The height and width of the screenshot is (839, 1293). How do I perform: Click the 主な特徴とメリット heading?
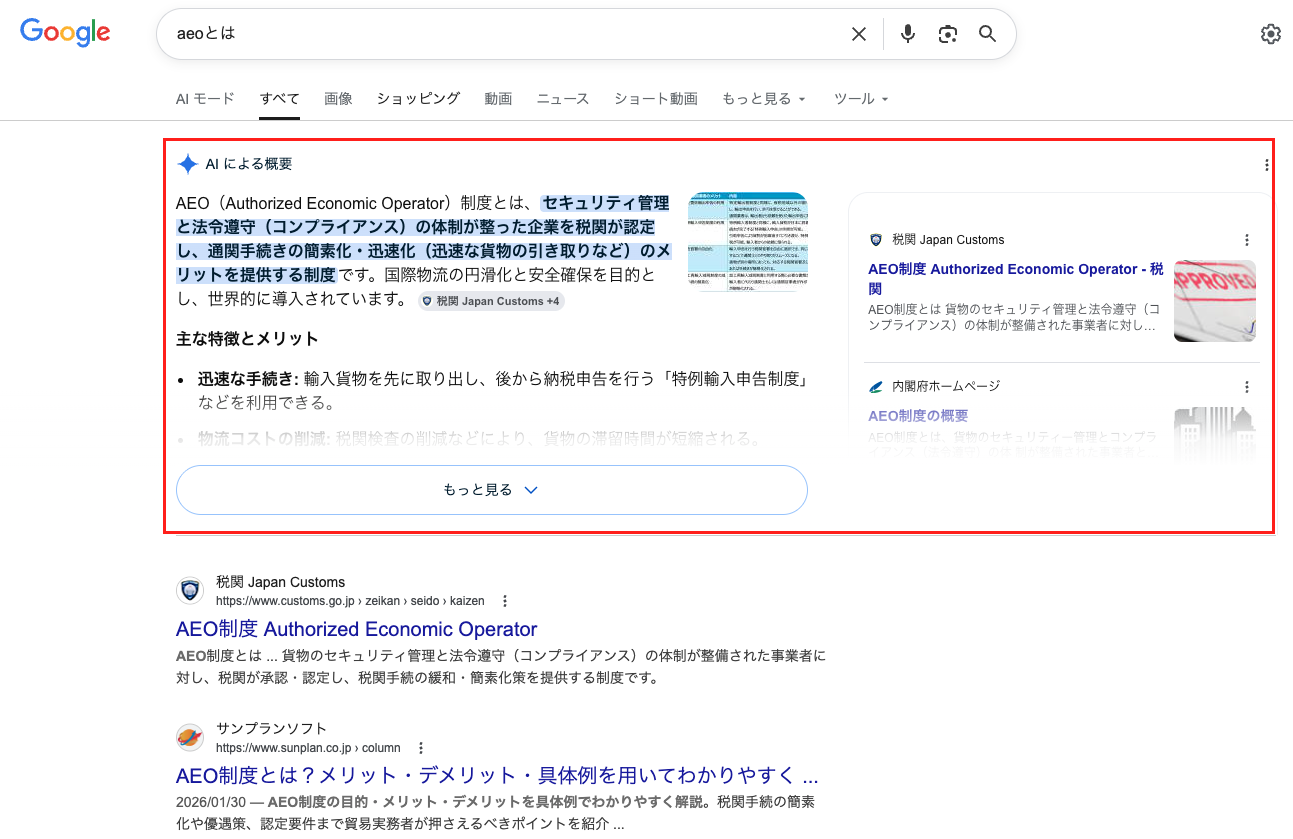tap(247, 339)
